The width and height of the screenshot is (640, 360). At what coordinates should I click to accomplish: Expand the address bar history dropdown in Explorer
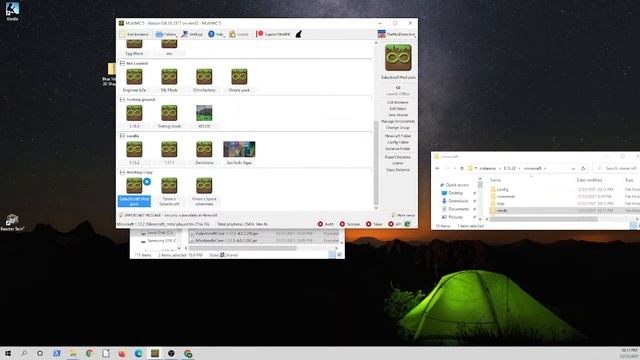573,168
